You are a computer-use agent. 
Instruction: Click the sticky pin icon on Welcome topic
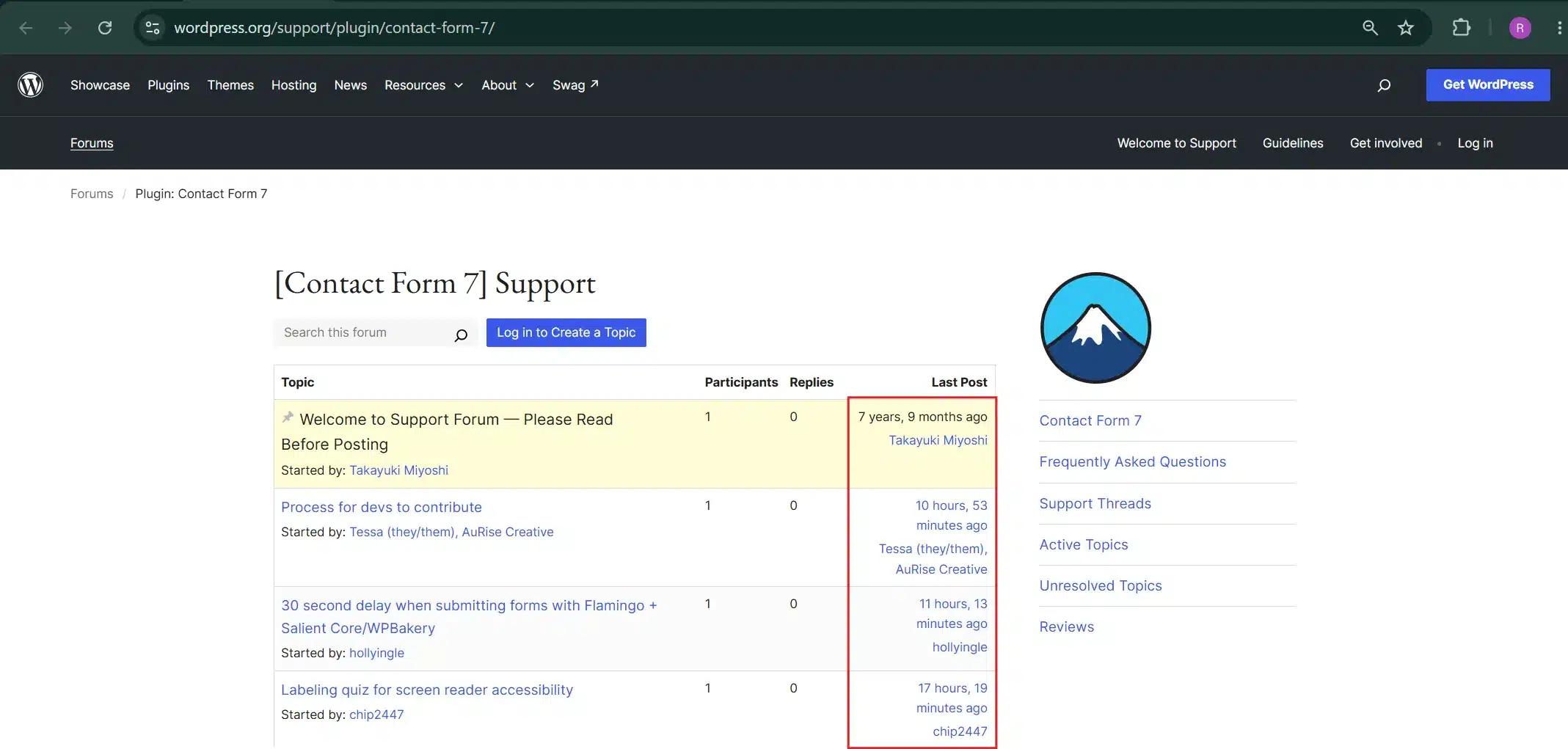pyautogui.click(x=288, y=417)
